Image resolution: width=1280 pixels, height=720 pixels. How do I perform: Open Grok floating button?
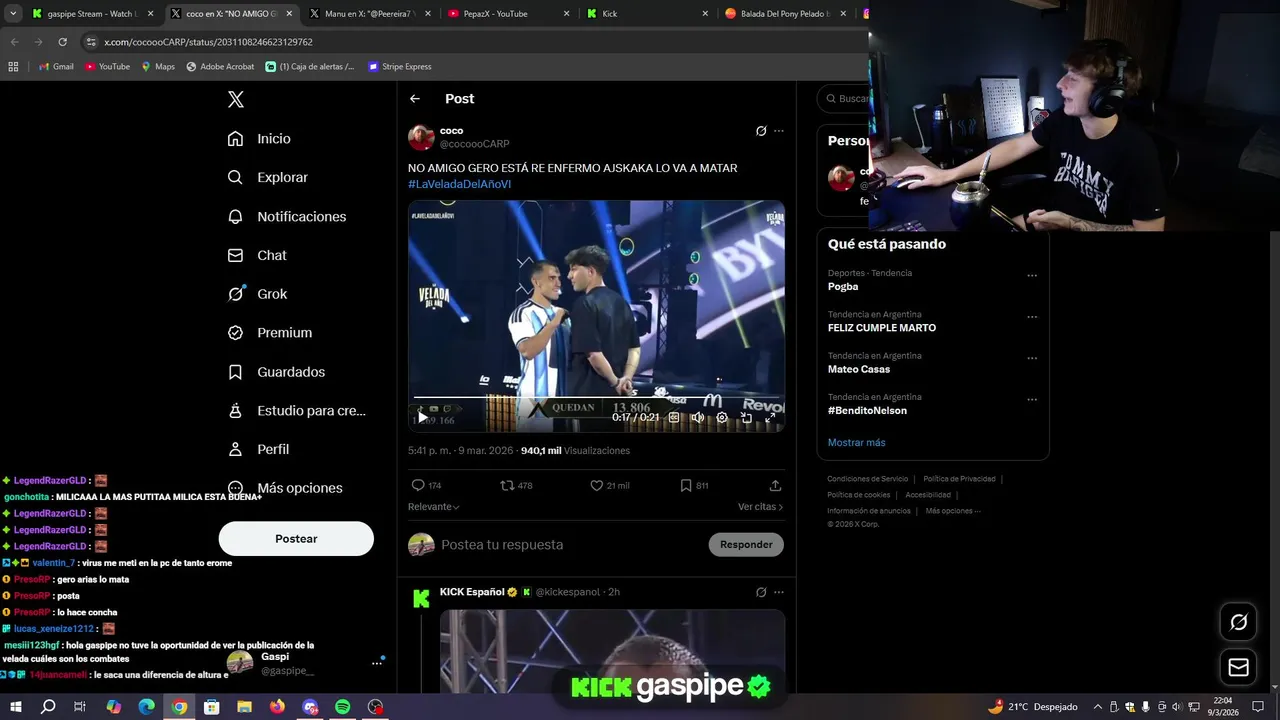tap(1238, 622)
